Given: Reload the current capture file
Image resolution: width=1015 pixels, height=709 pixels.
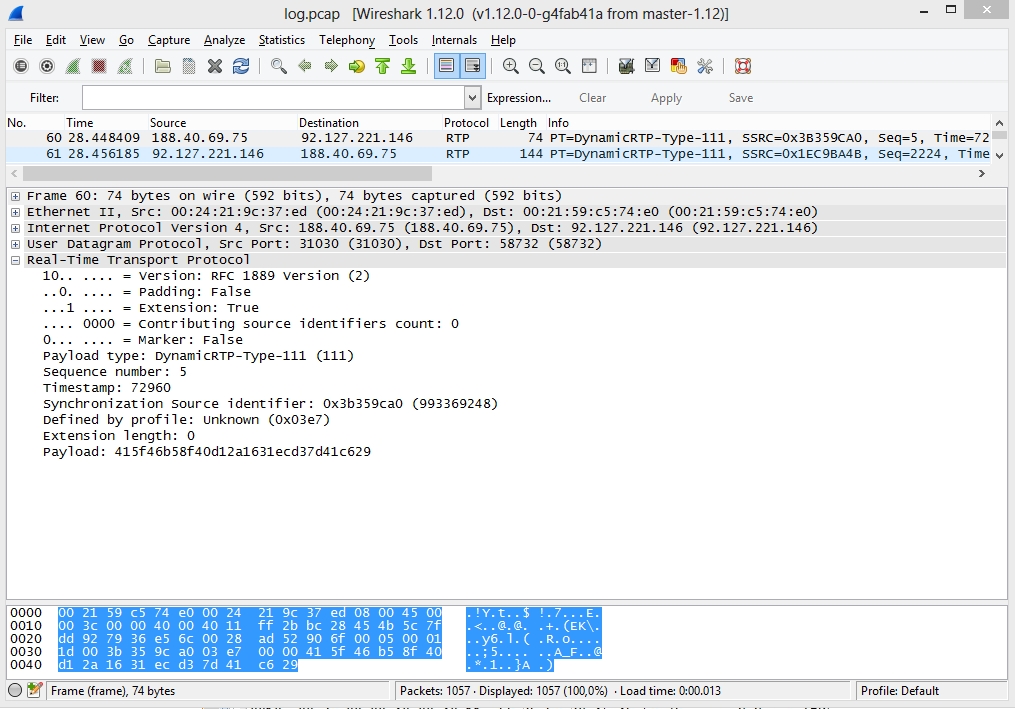Looking at the screenshot, I should click(241, 66).
